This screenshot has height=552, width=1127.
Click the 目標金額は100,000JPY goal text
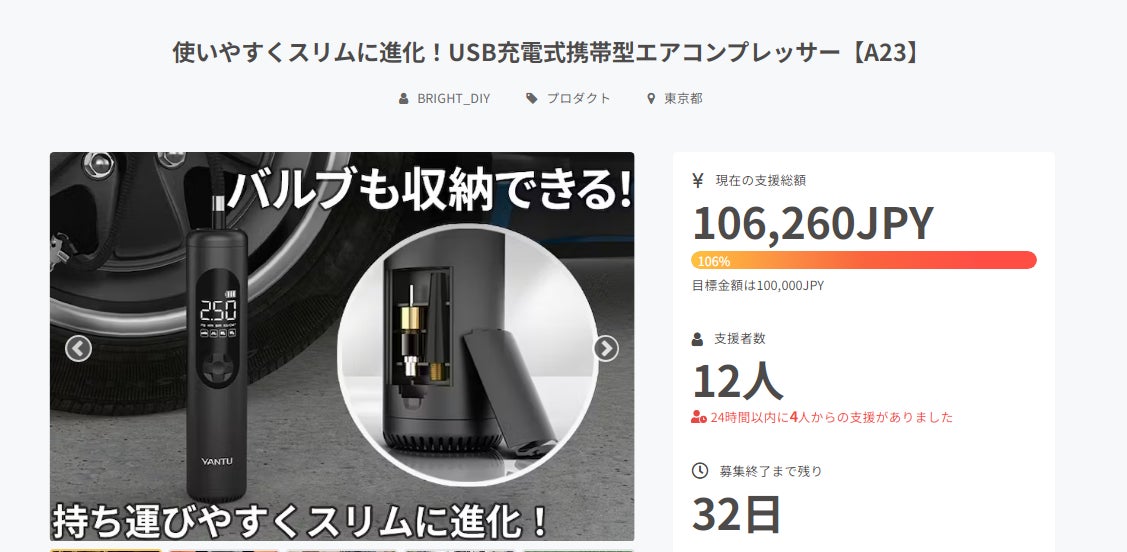point(758,285)
